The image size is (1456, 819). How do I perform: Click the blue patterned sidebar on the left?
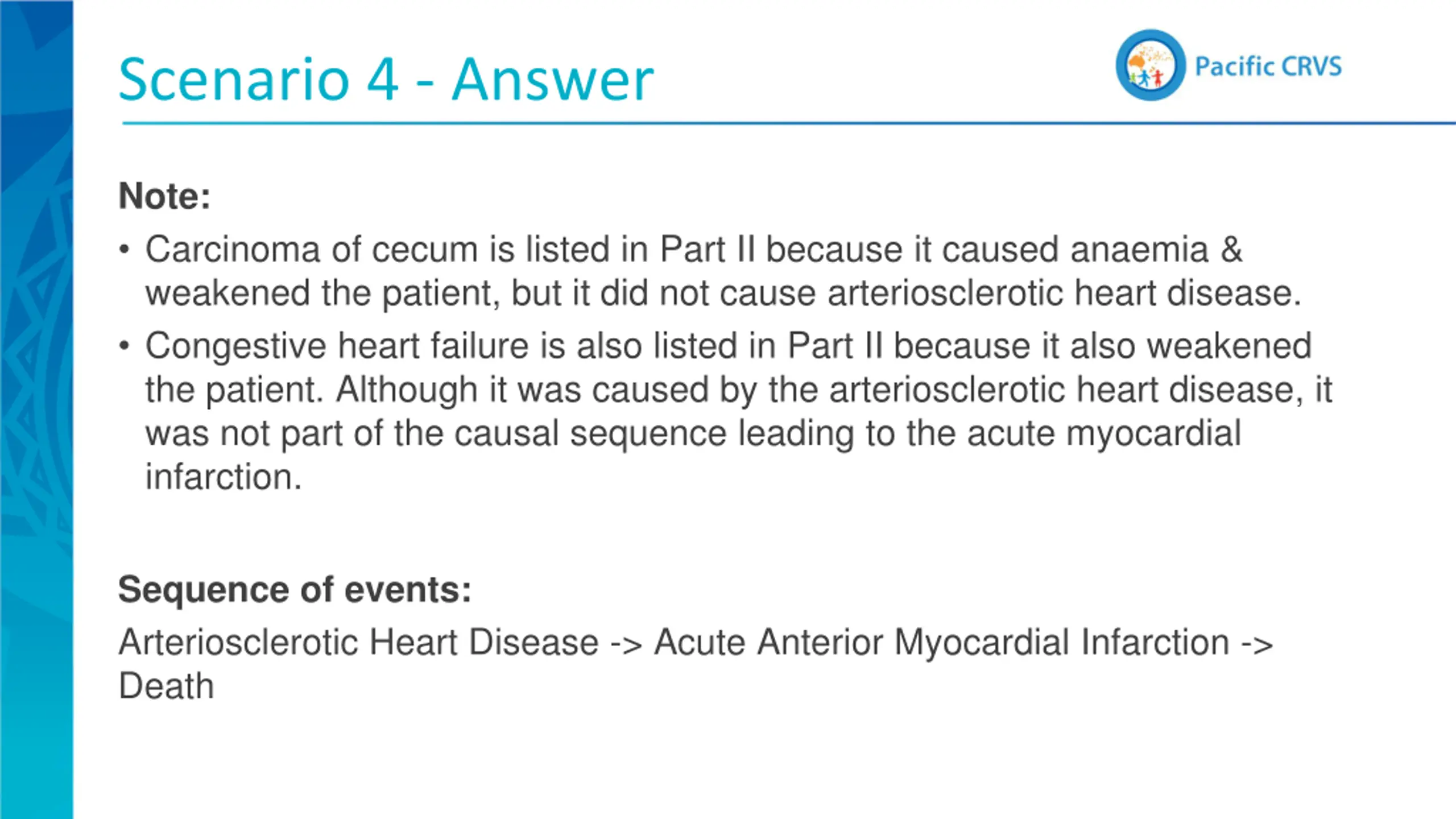tap(36, 409)
